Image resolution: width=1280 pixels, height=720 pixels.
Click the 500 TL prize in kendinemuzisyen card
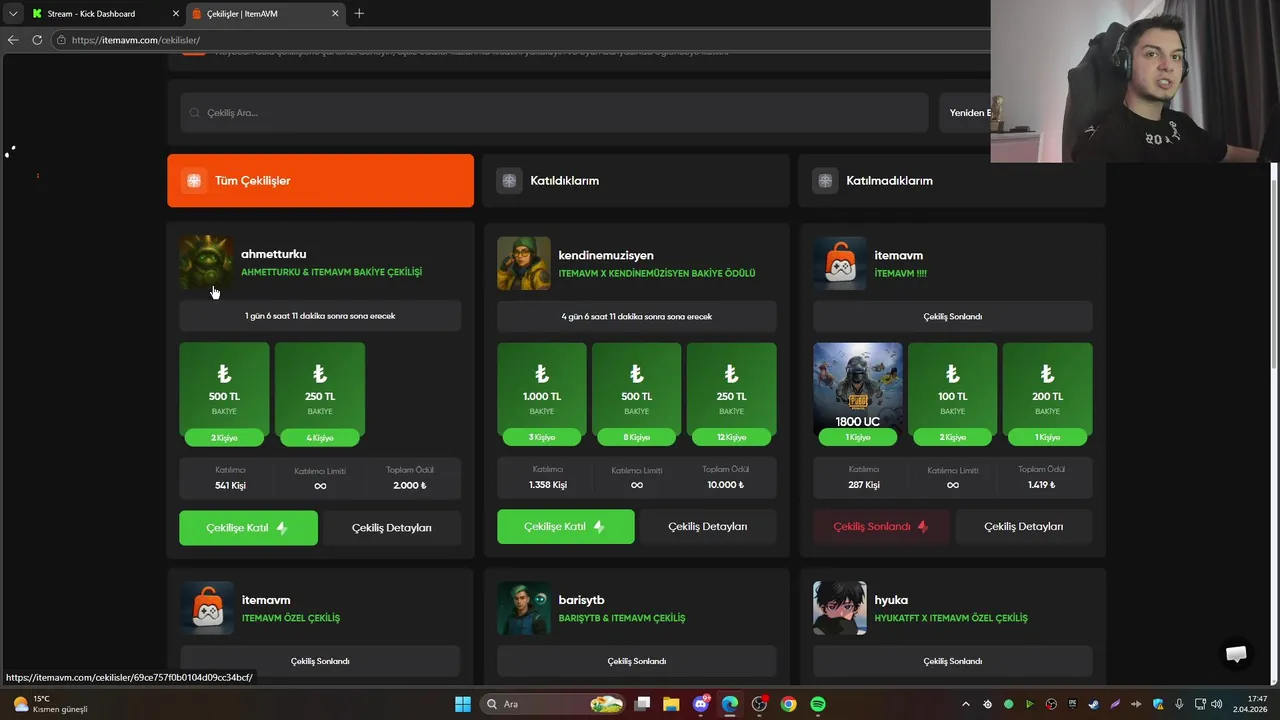tap(637, 394)
